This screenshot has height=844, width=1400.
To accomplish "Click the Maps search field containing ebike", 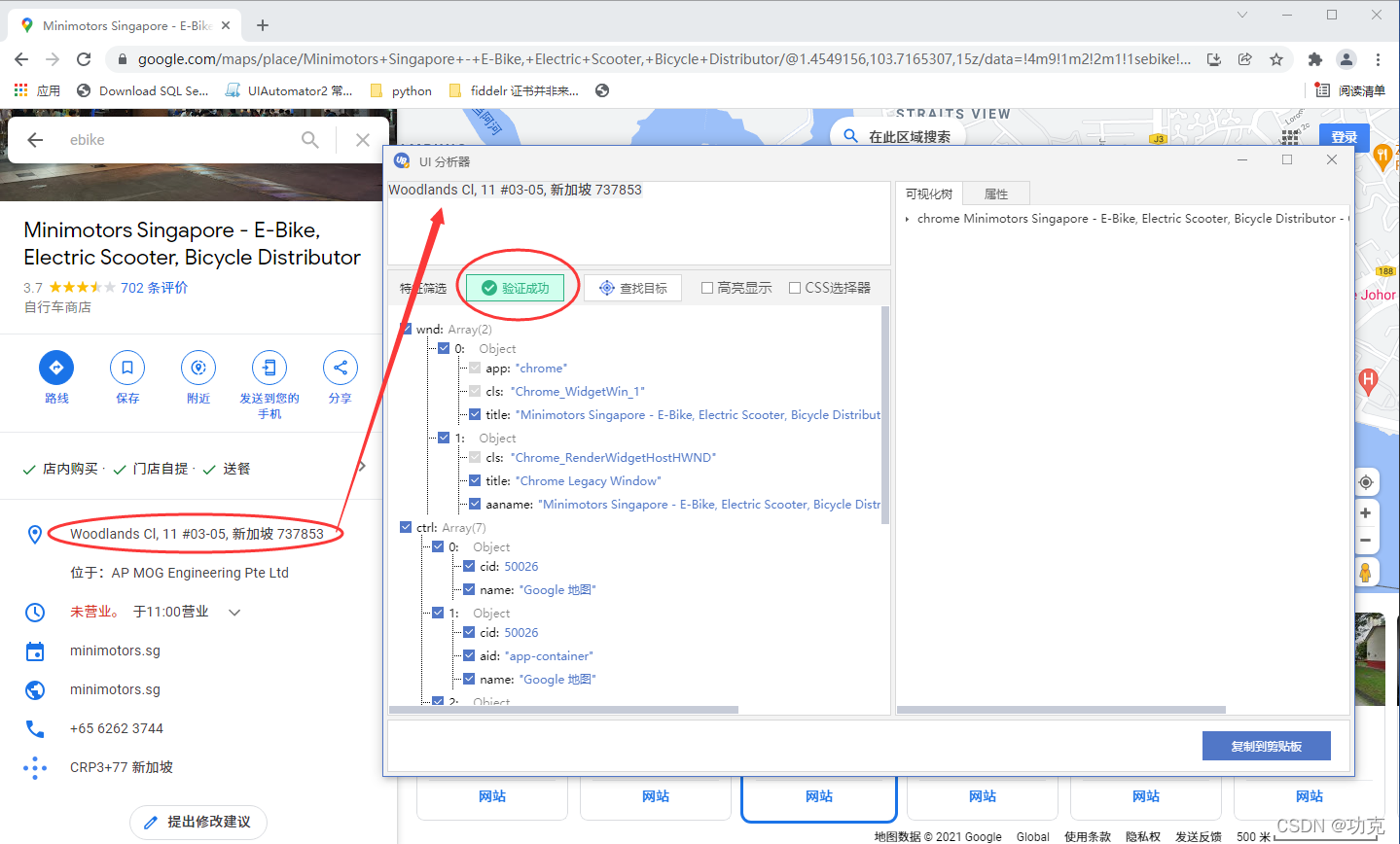I will coord(175,140).
